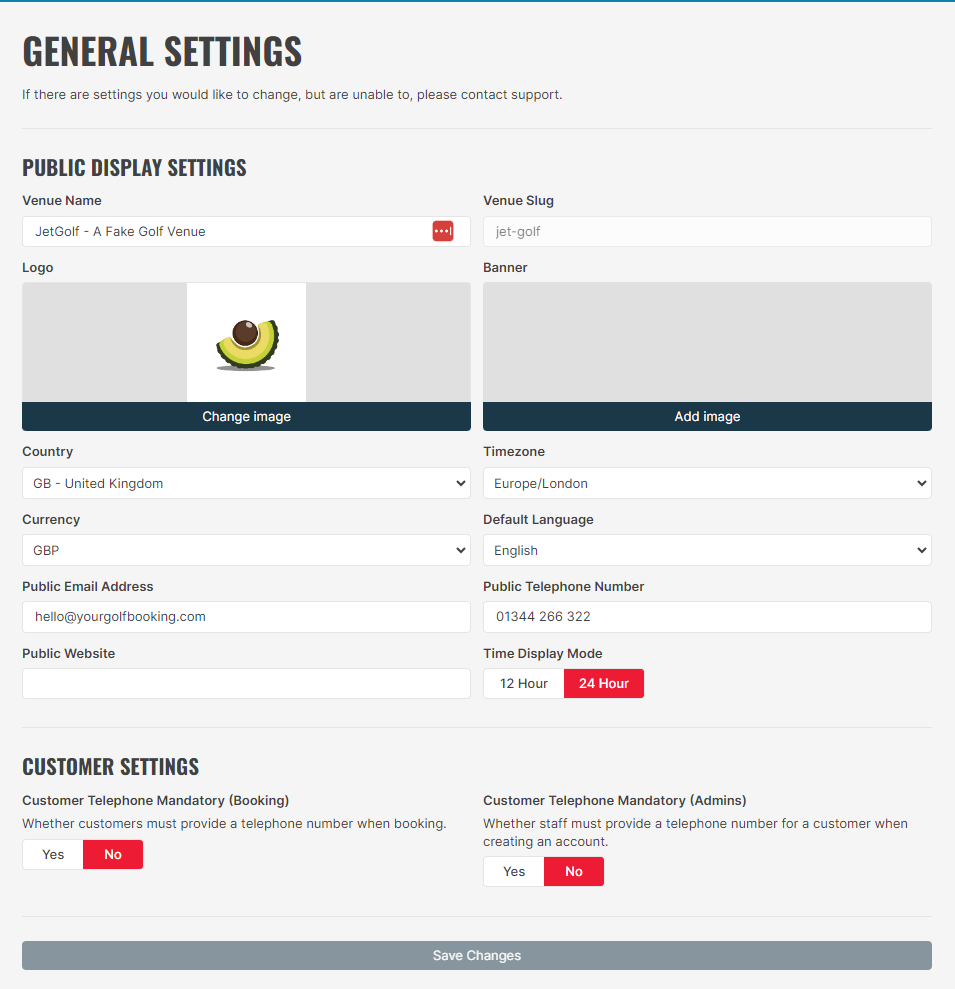Set admin telephone mandatory to No
This screenshot has height=989, width=955.
(574, 871)
